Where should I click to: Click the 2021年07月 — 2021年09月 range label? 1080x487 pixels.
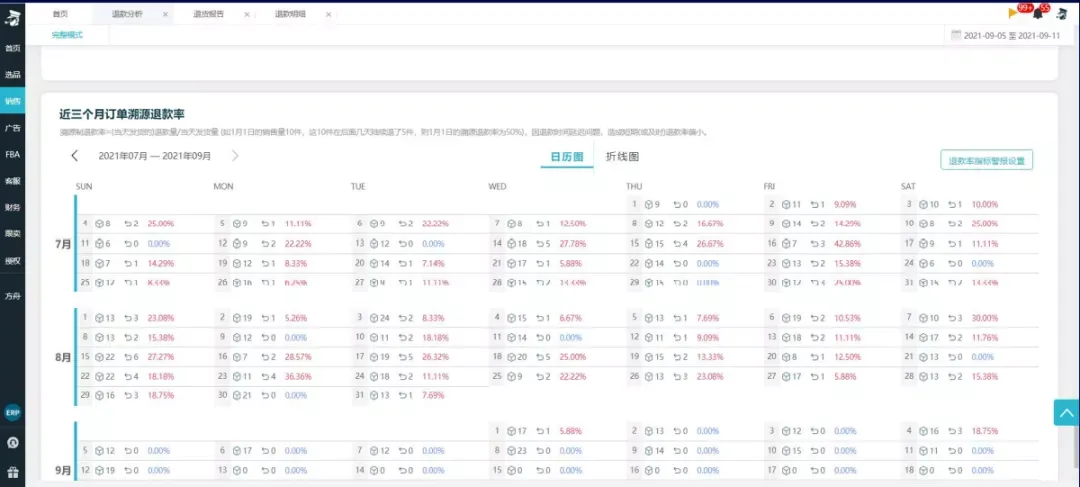(x=155, y=156)
